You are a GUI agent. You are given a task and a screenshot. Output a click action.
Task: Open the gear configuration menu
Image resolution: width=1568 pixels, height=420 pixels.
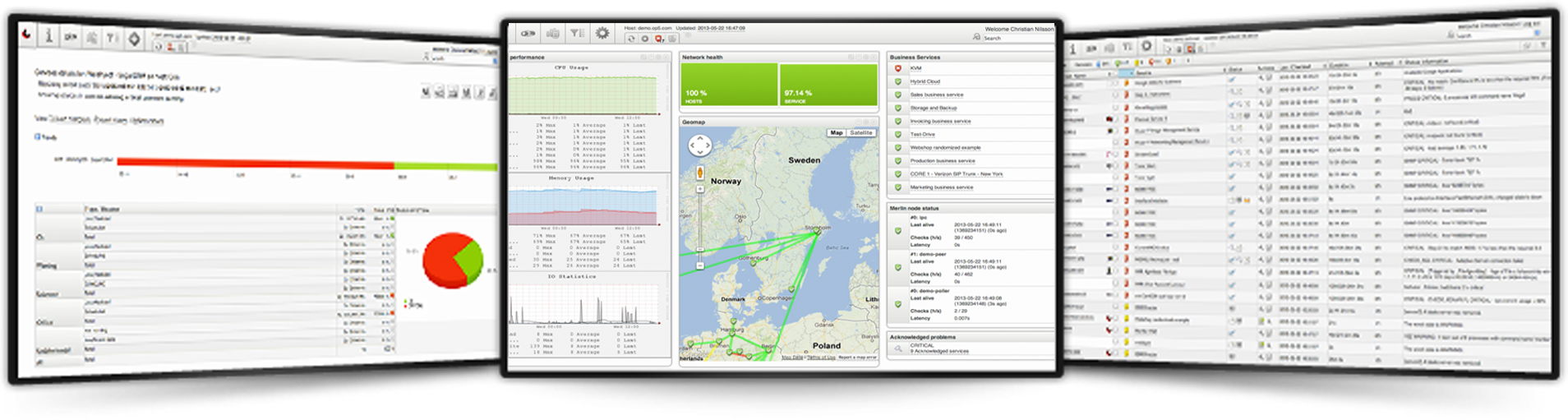[602, 34]
